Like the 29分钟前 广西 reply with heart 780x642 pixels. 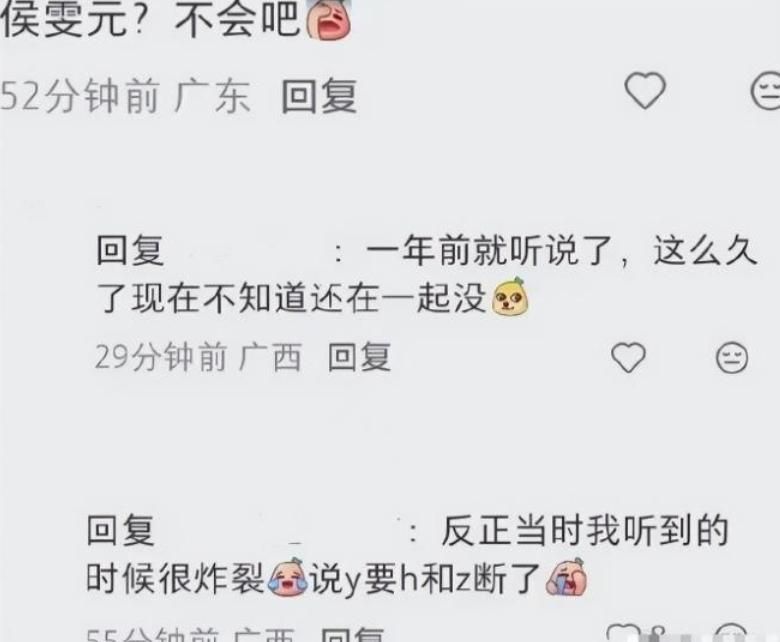coord(628,357)
